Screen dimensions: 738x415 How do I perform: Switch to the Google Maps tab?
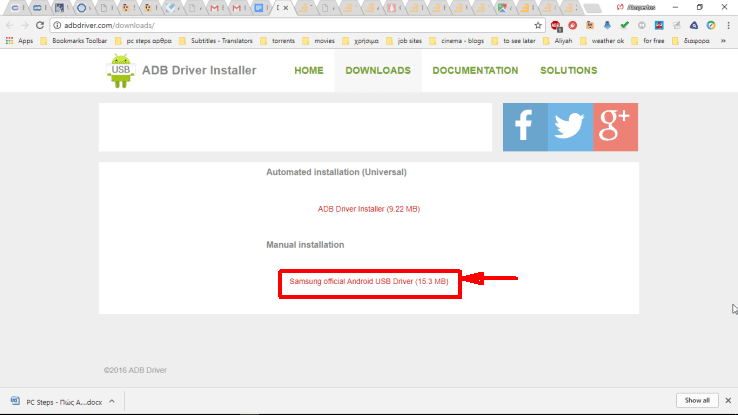click(x=503, y=8)
